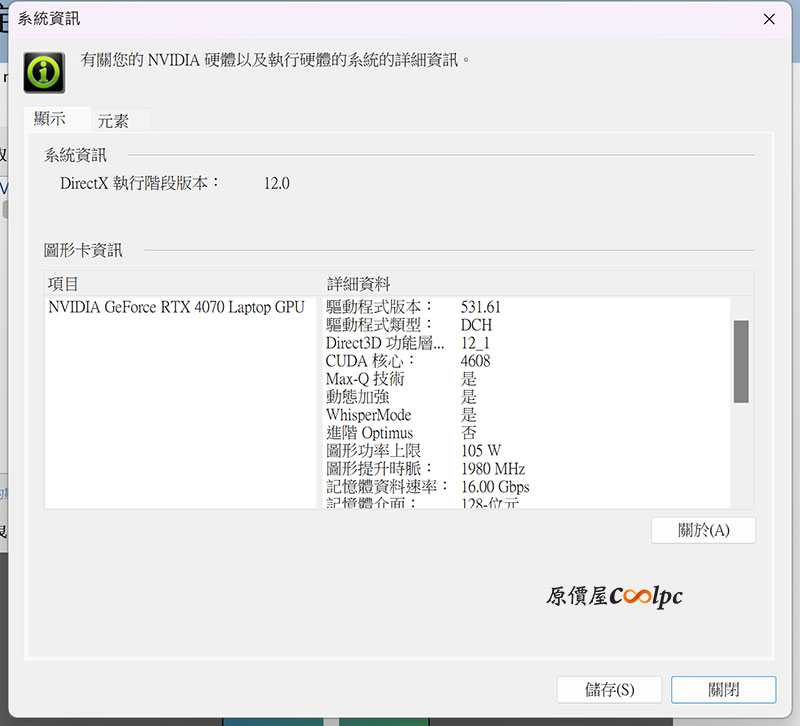The image size is (800, 726).
Task: Click the DirectX version value 12.0
Action: 277,183
